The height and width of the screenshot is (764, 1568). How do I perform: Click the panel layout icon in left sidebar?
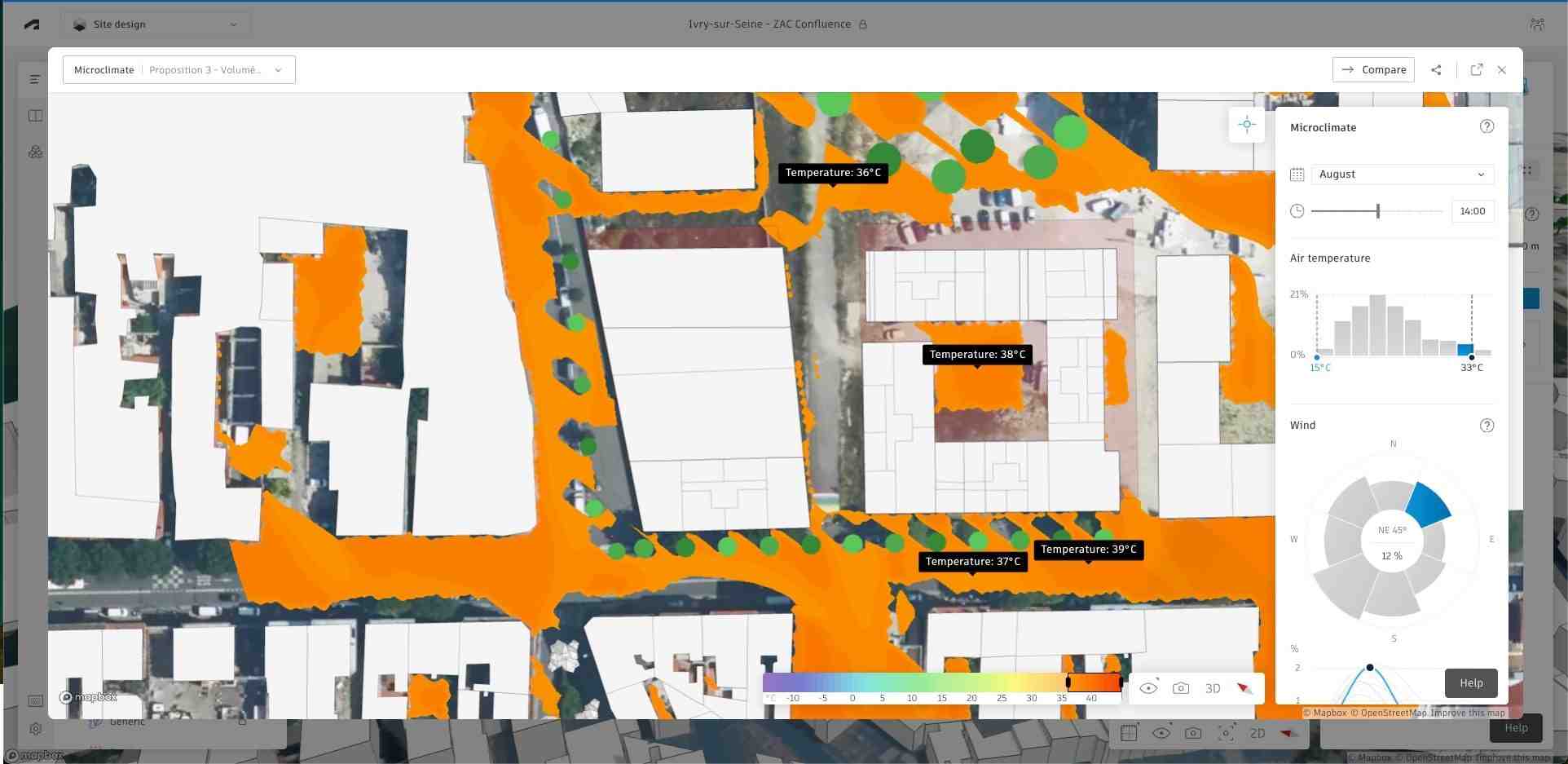35,116
